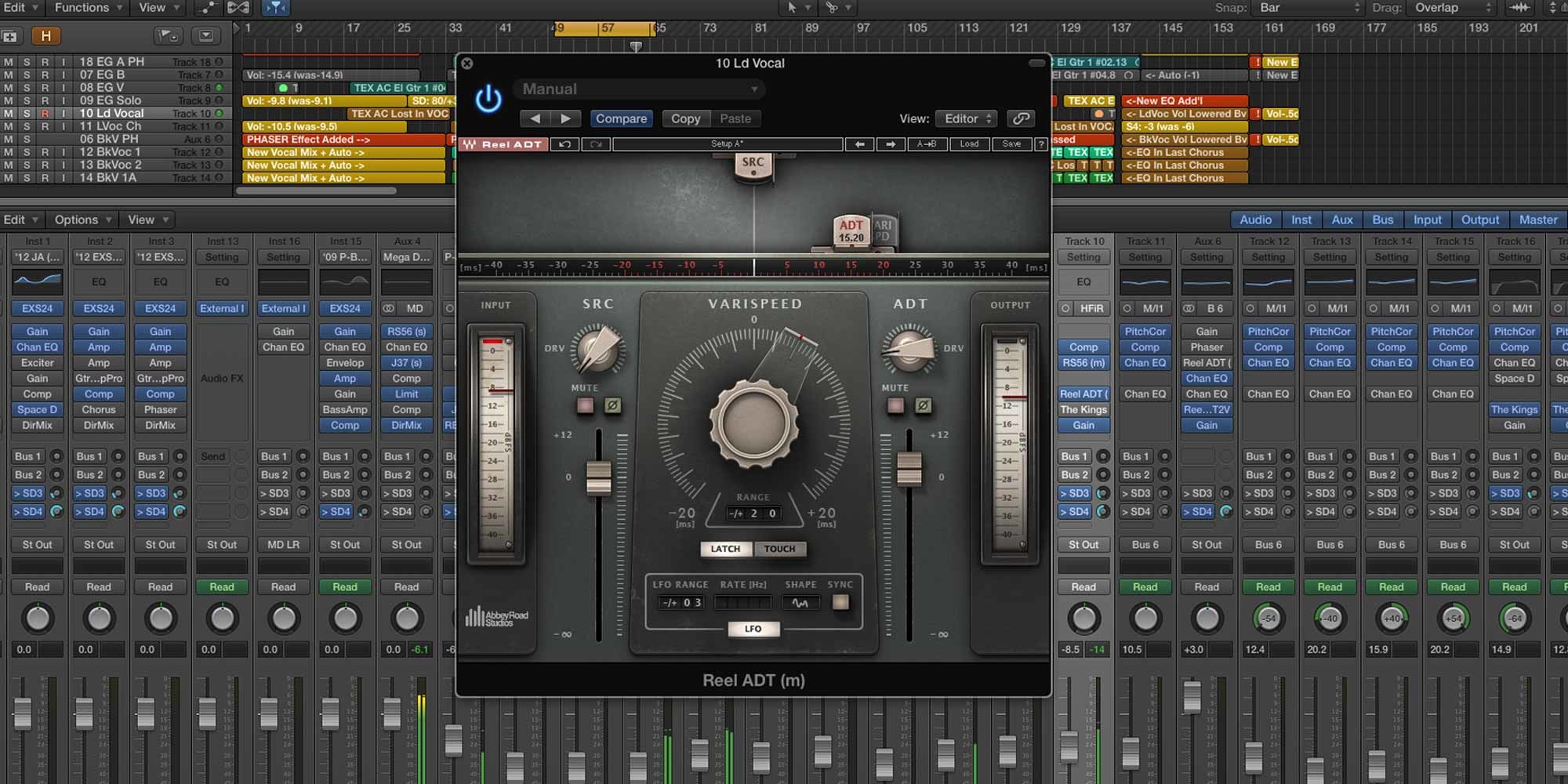
Task: Click the Setup A preset name field
Action: [728, 144]
